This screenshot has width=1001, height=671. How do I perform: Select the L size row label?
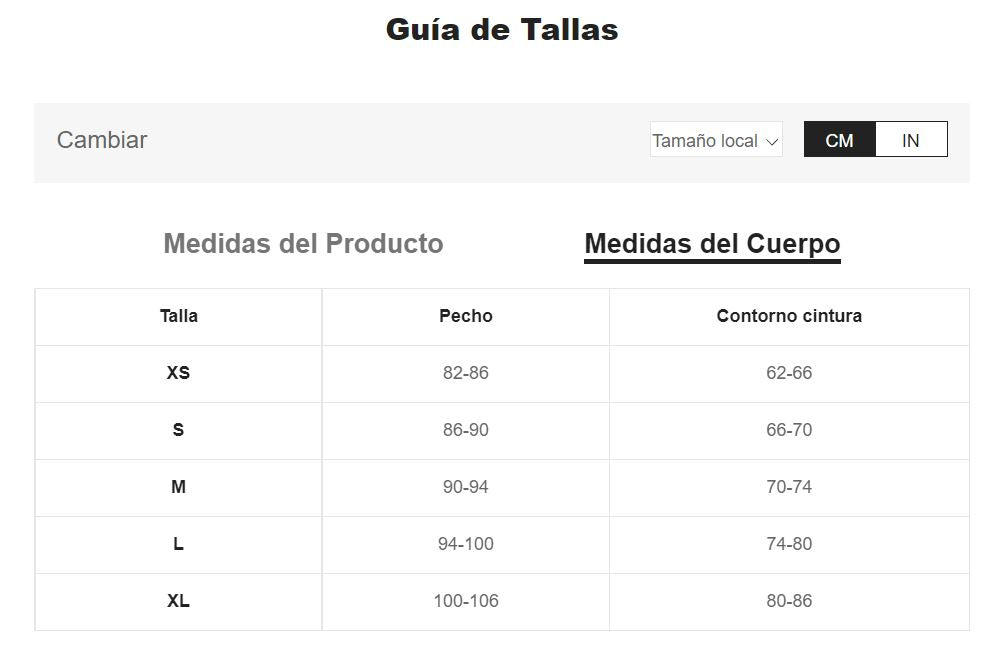coord(178,544)
